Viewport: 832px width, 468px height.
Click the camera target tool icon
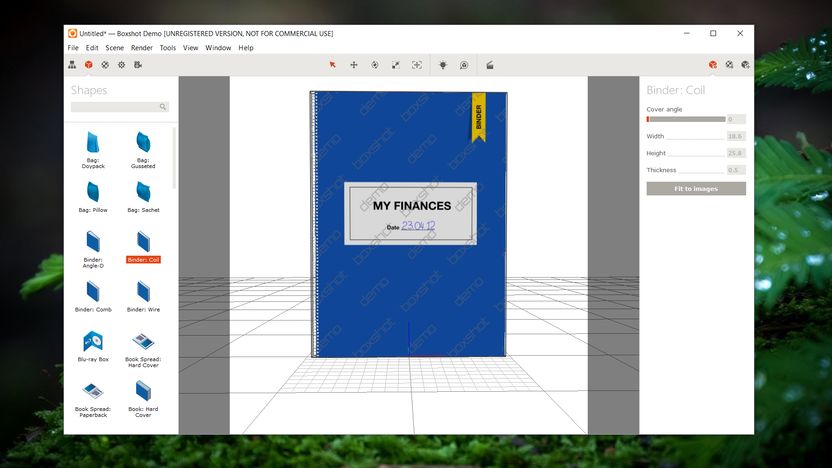tap(464, 65)
